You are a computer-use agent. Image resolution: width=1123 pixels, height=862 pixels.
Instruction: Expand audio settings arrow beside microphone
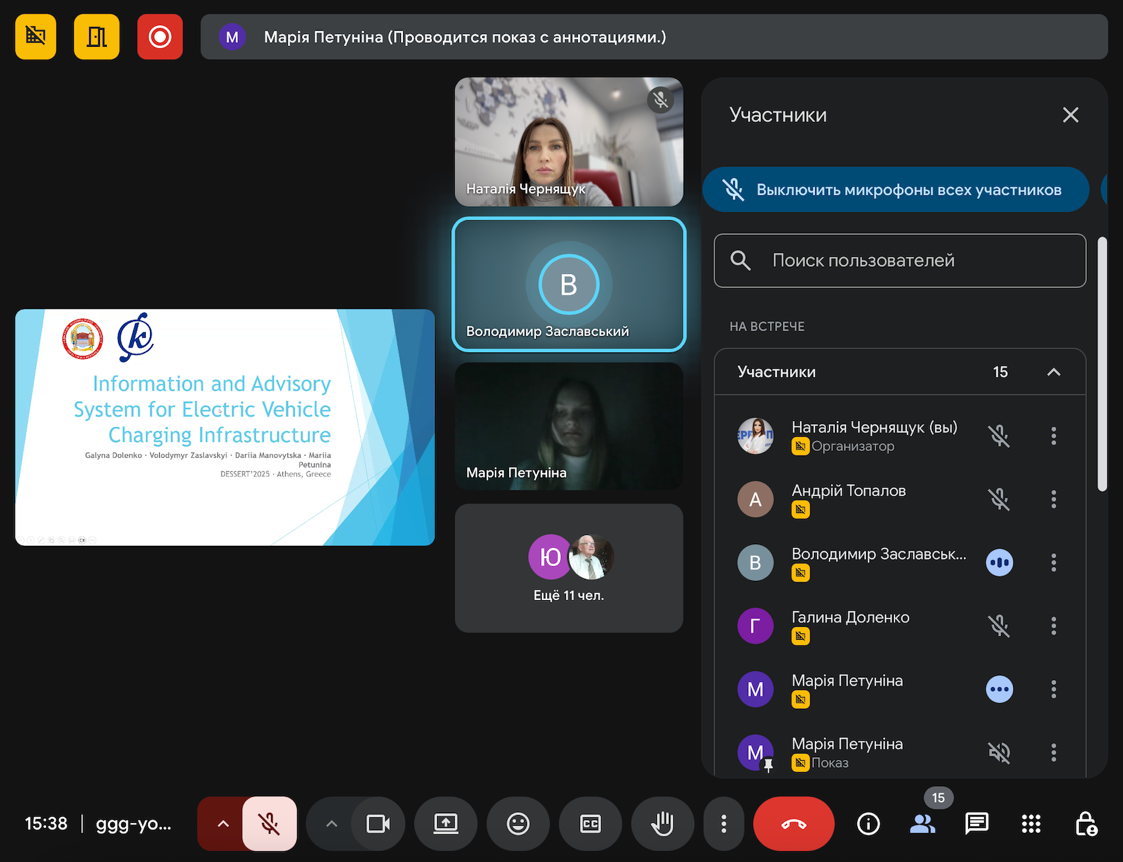(x=223, y=824)
